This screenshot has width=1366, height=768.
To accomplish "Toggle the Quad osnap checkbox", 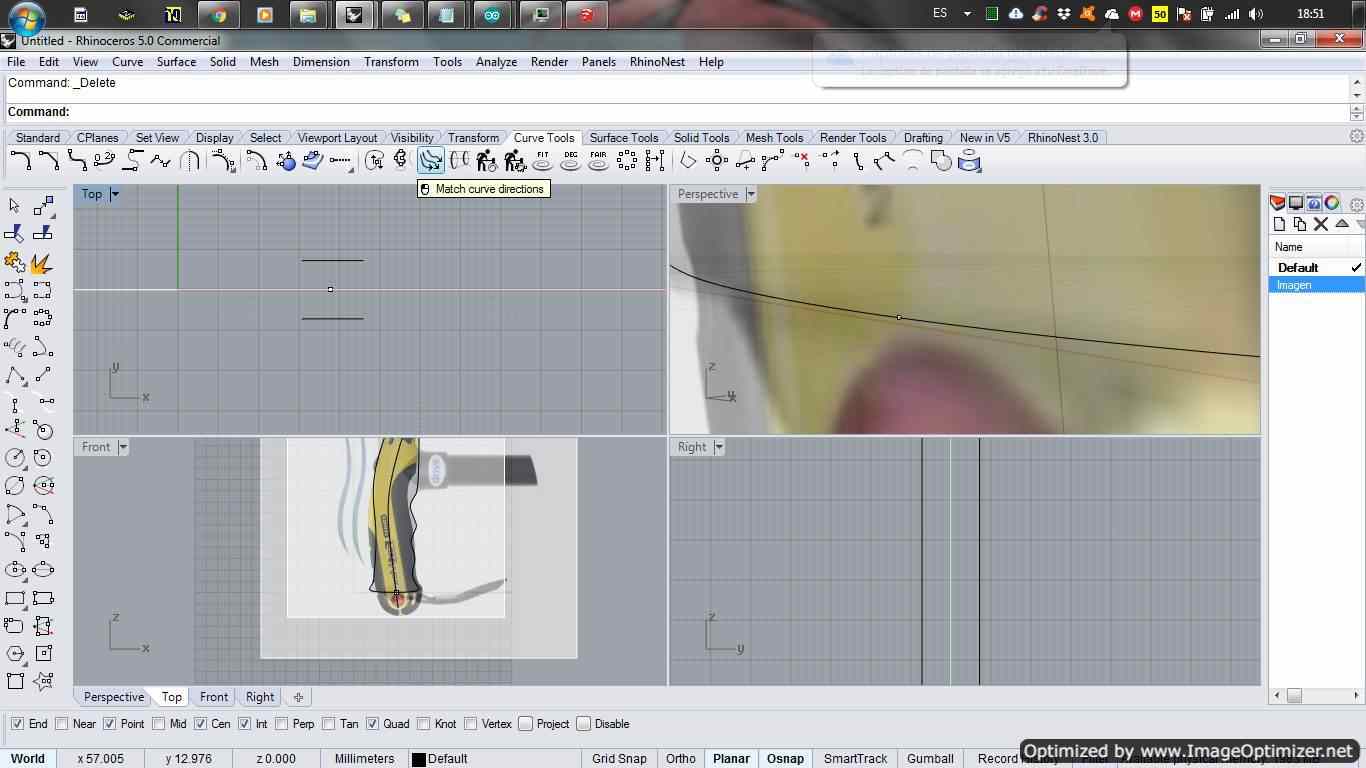I will click(372, 724).
